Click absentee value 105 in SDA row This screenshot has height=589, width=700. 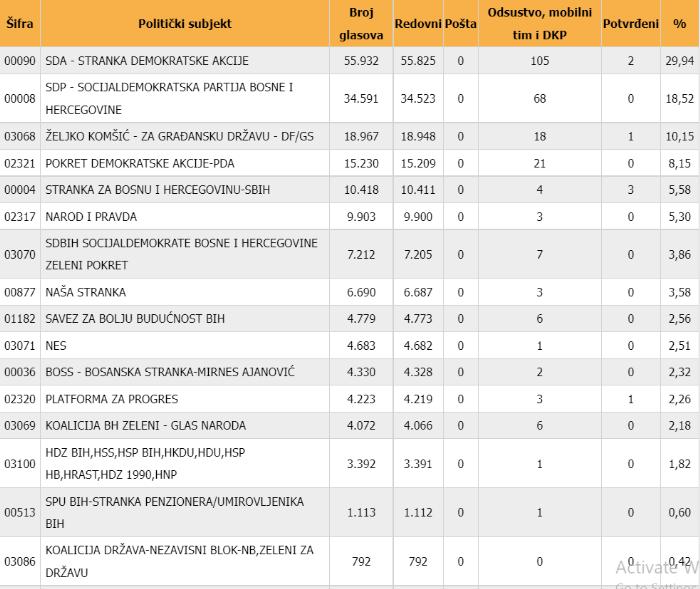click(540, 61)
